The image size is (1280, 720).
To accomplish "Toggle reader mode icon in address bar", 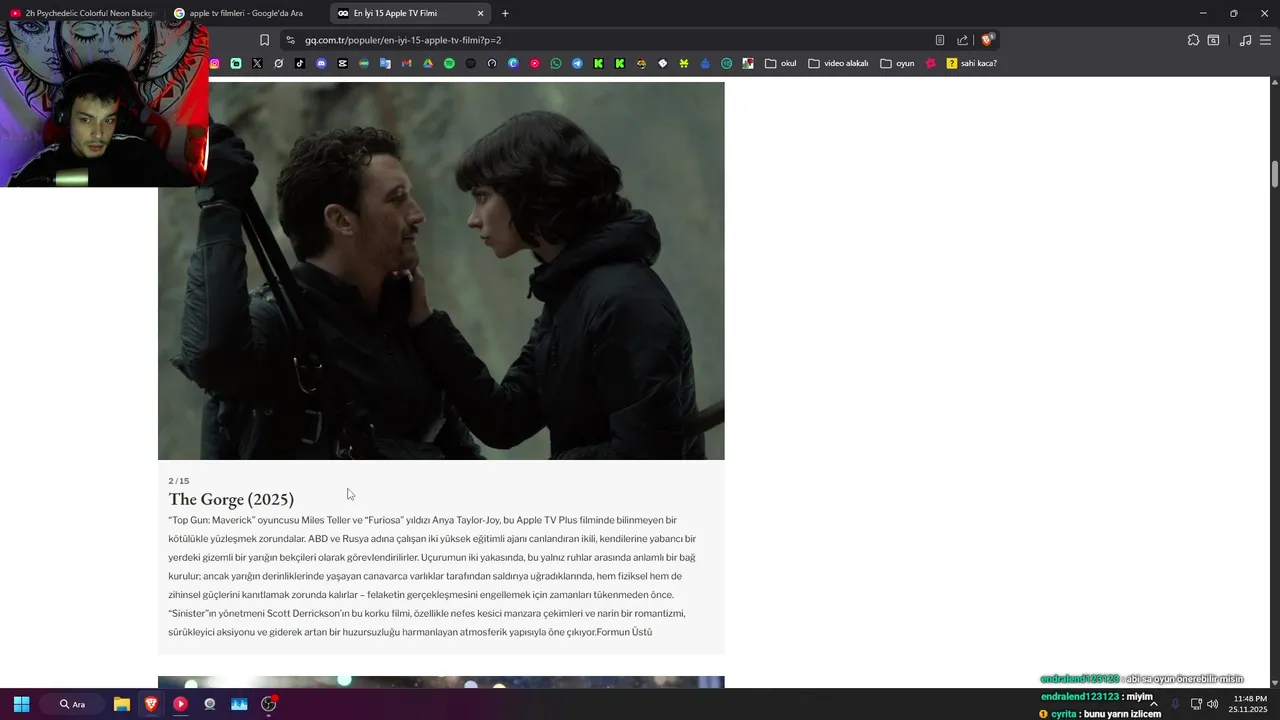I will 940,40.
